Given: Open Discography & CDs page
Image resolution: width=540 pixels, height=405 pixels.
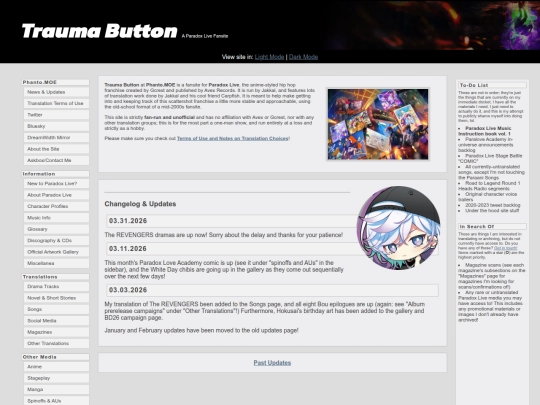Looking at the screenshot, I should point(56,240).
